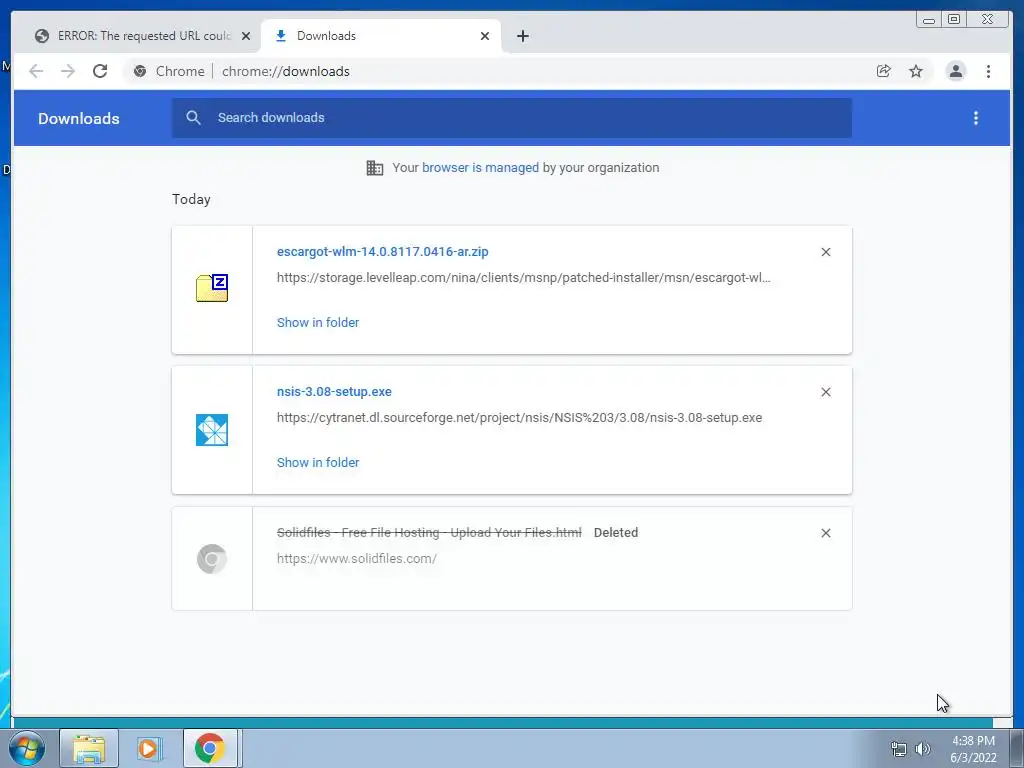Image resolution: width=1024 pixels, height=768 pixels.
Task: Minimize the Chrome window
Action: tap(929, 20)
